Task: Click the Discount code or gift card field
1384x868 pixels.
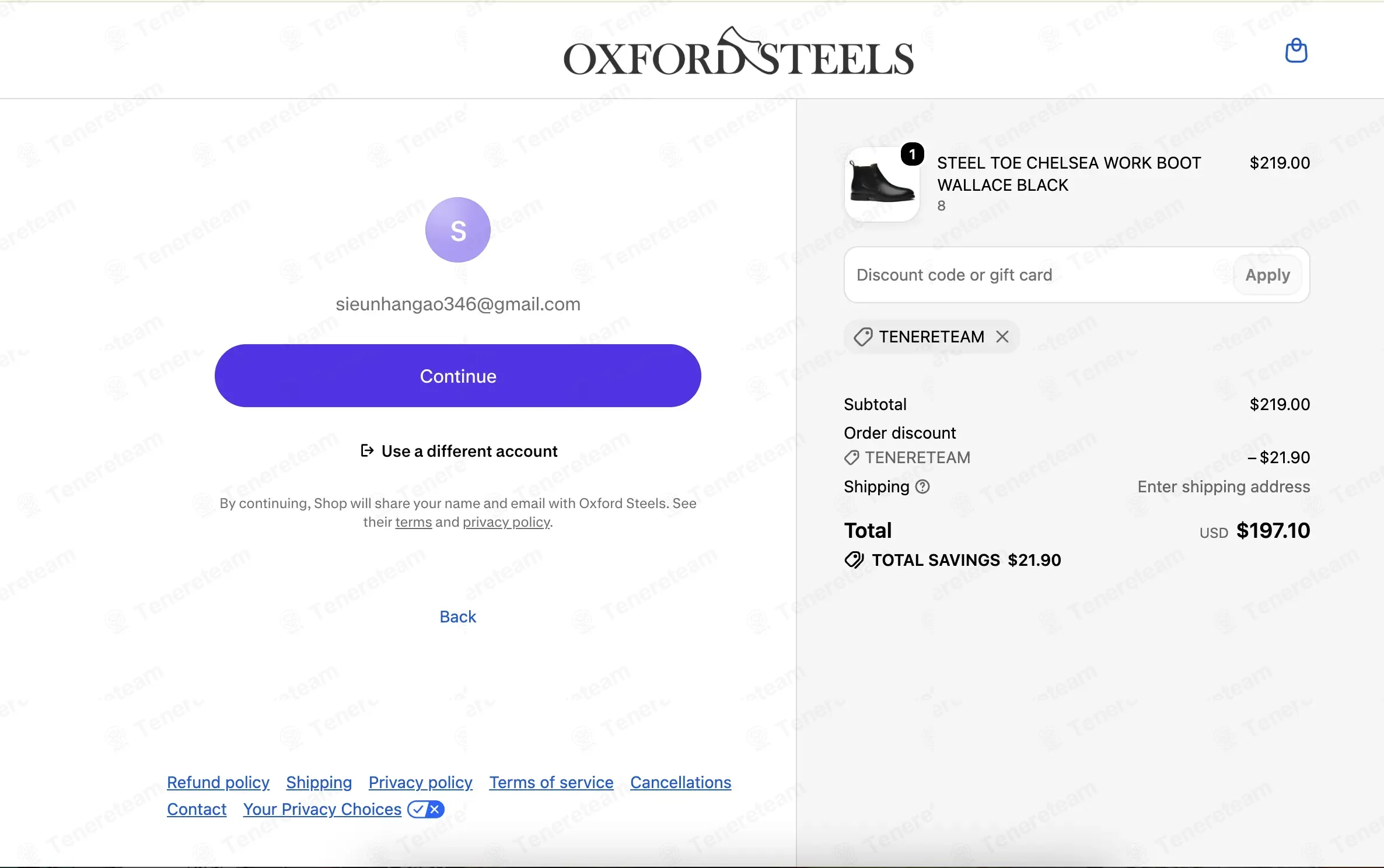Action: coord(1039,275)
